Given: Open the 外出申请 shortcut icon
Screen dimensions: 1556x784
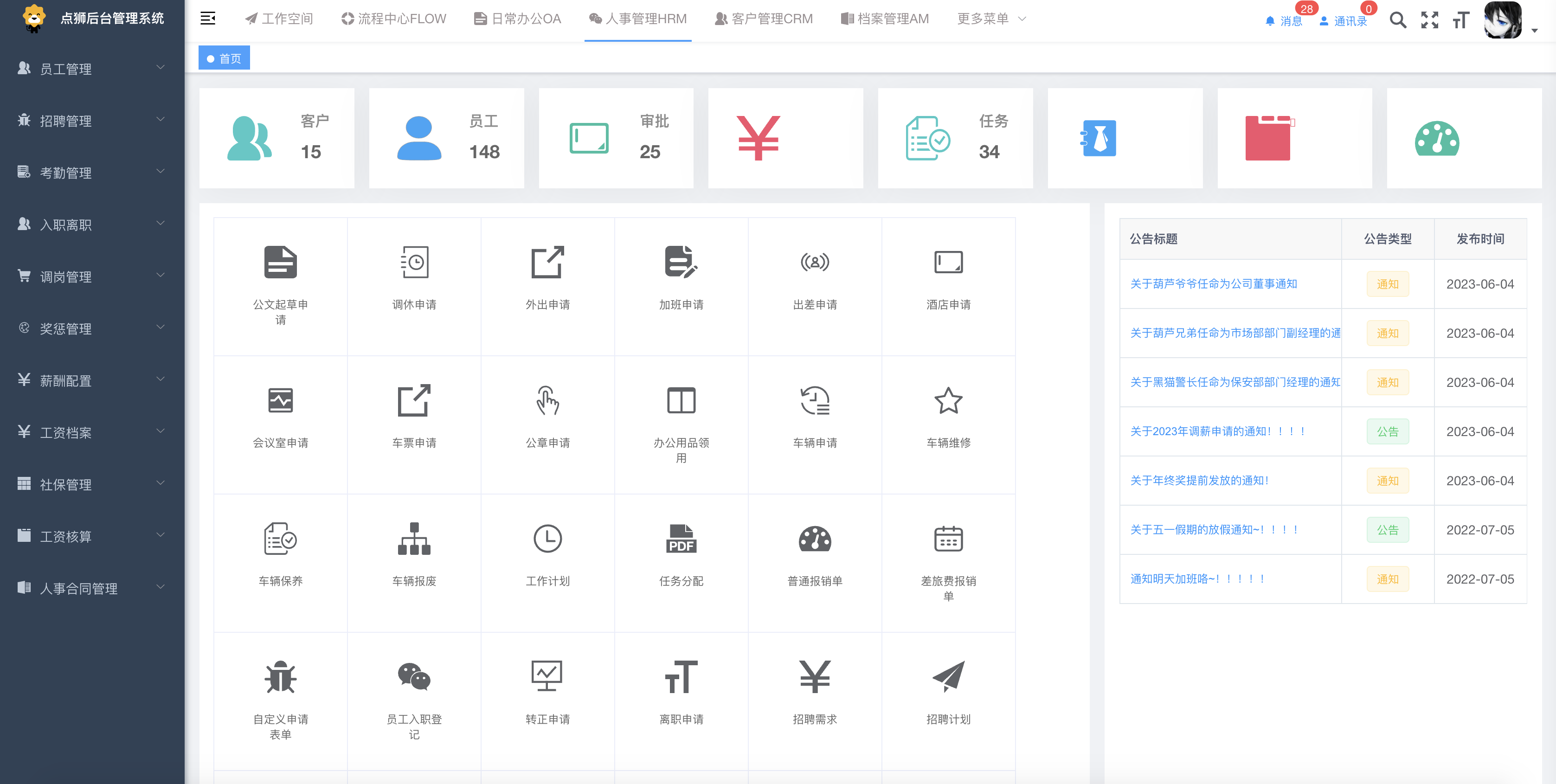Looking at the screenshot, I should 548,262.
